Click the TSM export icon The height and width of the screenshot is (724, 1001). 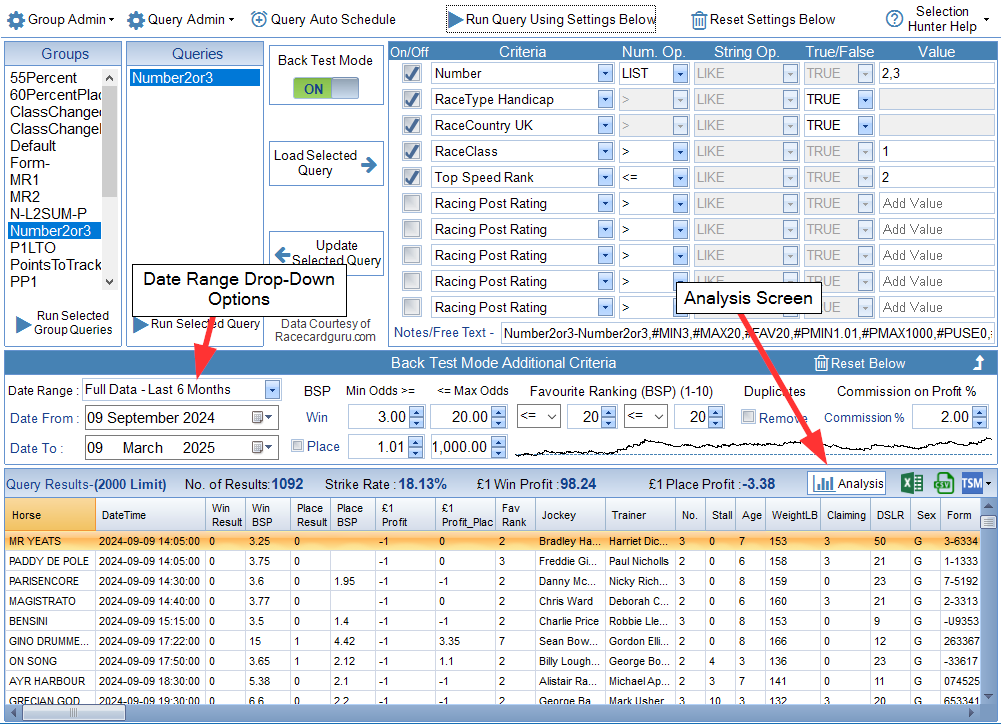point(973,483)
